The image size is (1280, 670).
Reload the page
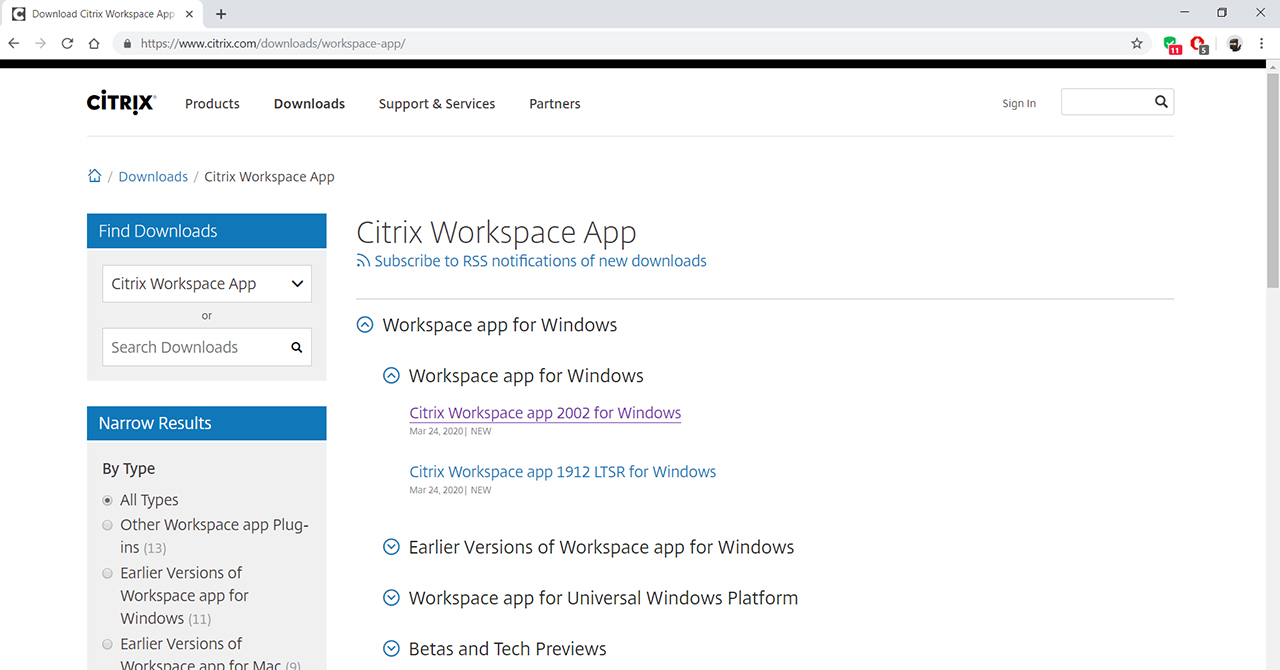pyautogui.click(x=67, y=44)
